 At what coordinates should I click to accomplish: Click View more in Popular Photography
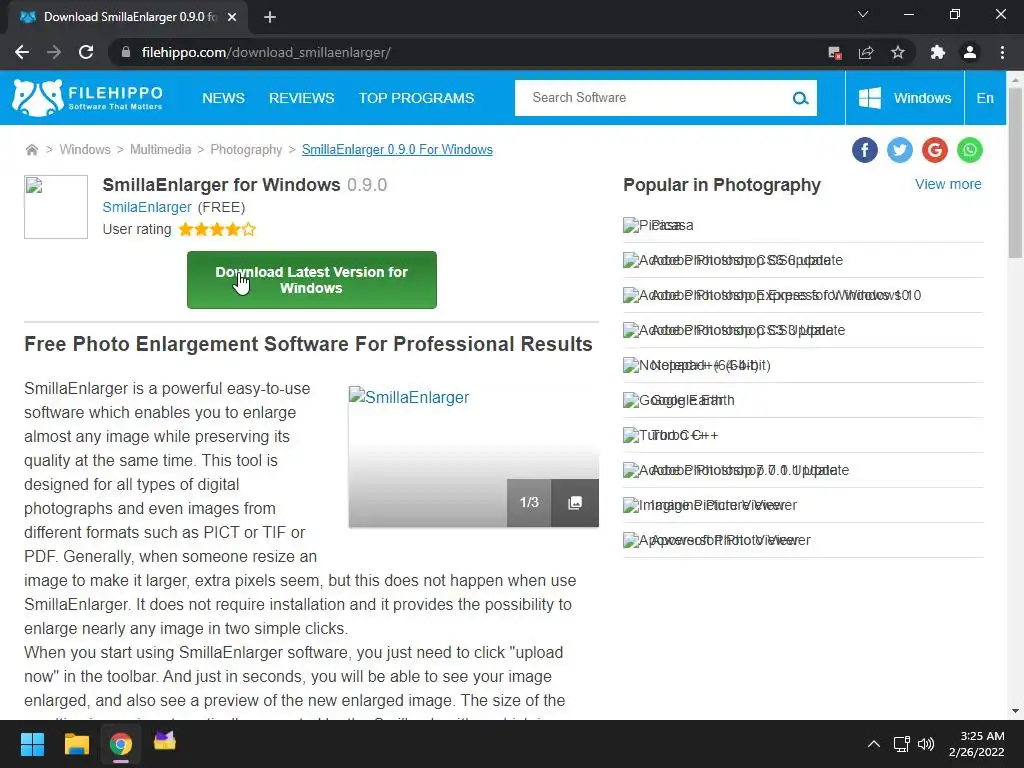coord(948,184)
